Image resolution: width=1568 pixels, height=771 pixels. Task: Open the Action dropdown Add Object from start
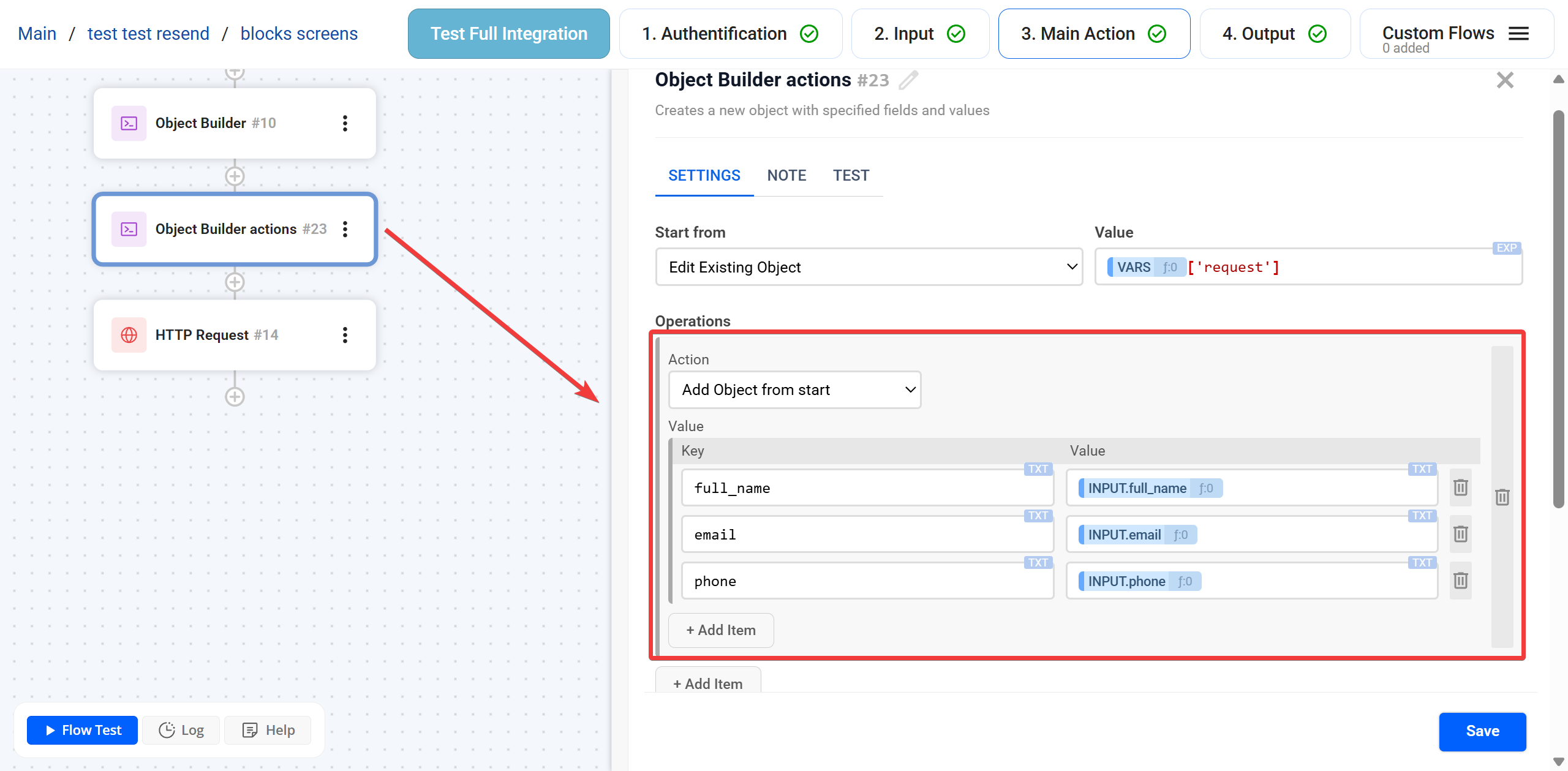tap(794, 390)
